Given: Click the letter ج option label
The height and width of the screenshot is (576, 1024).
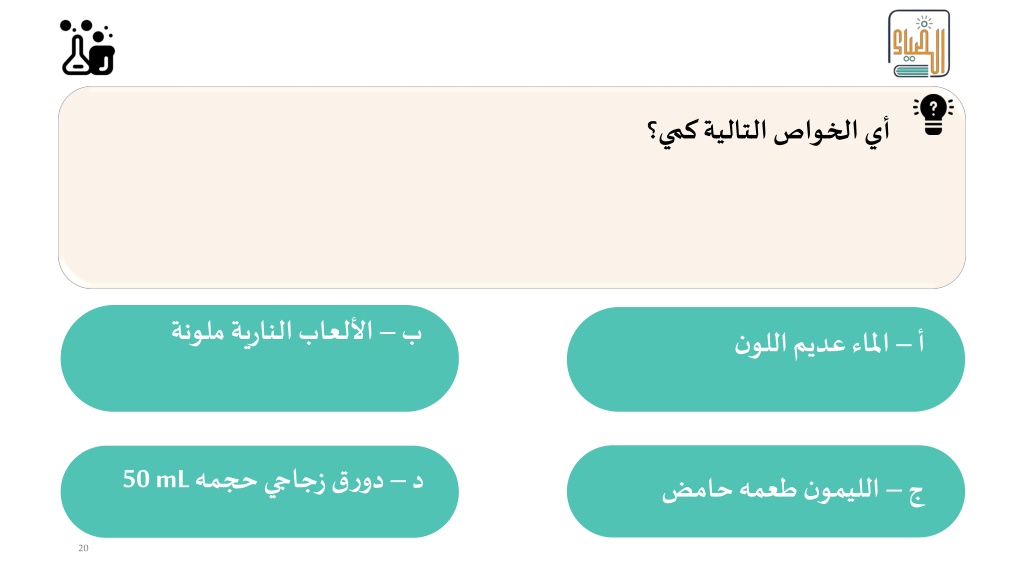Looking at the screenshot, I should pyautogui.click(x=917, y=494).
